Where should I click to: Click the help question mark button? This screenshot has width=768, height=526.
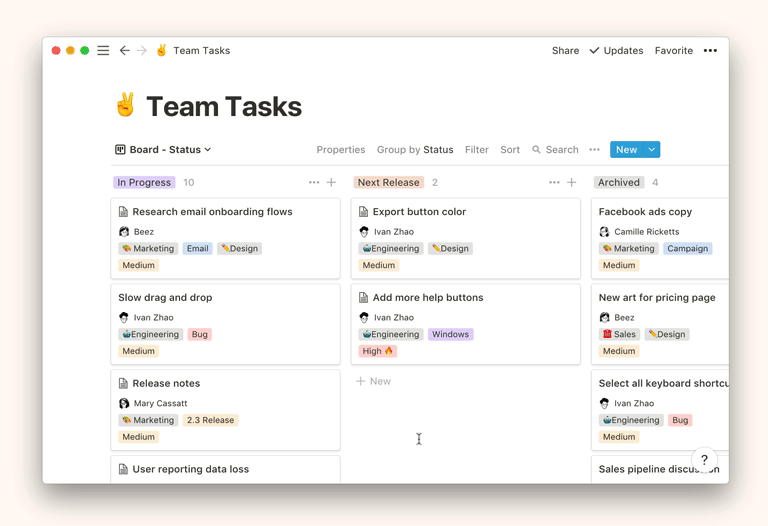pyautogui.click(x=704, y=460)
